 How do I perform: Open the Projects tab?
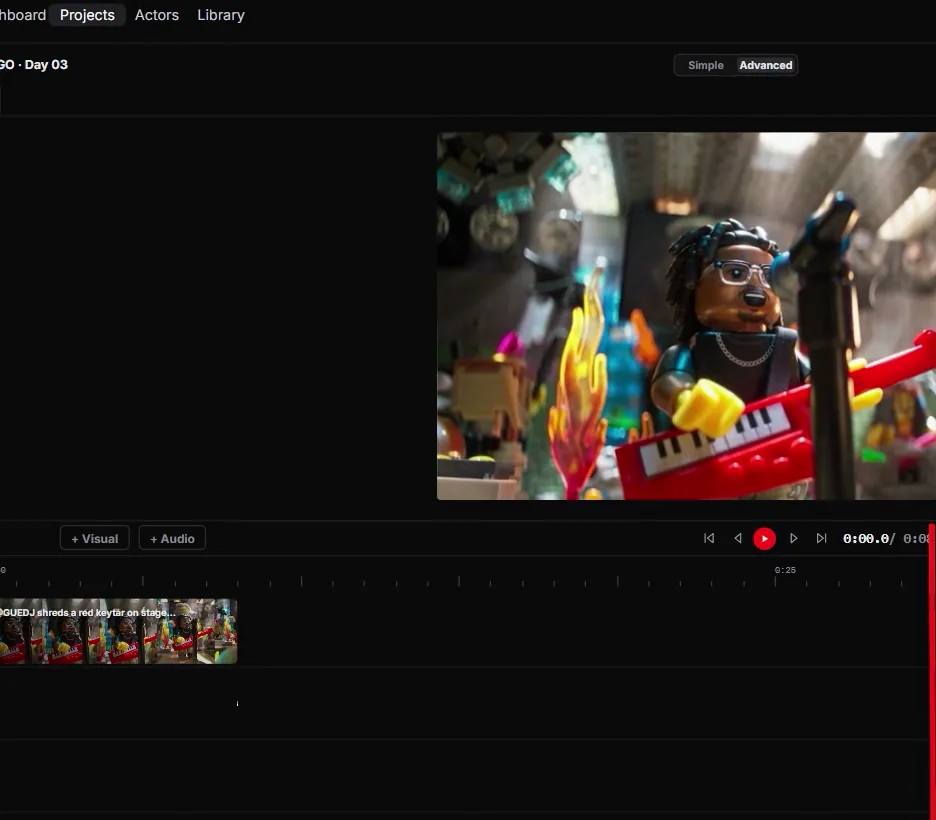pyautogui.click(x=87, y=15)
